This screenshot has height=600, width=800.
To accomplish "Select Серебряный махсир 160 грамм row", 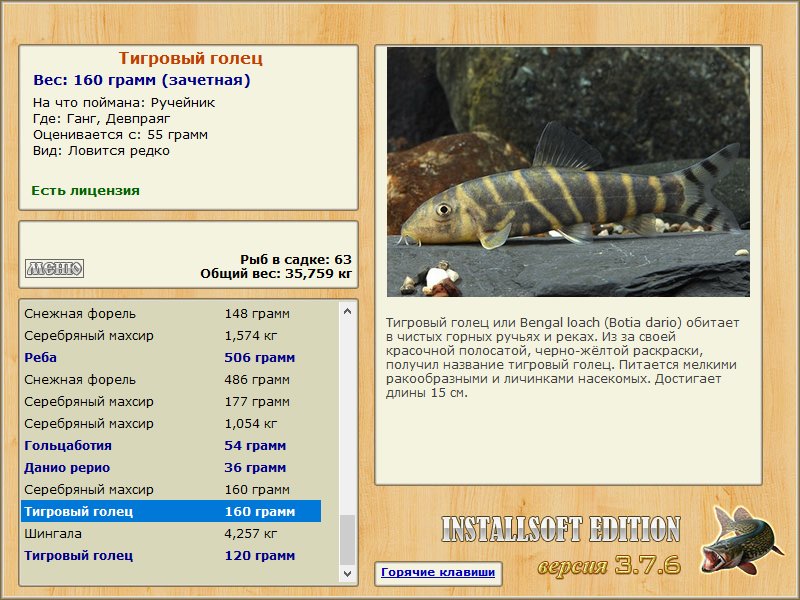I will point(171,489).
